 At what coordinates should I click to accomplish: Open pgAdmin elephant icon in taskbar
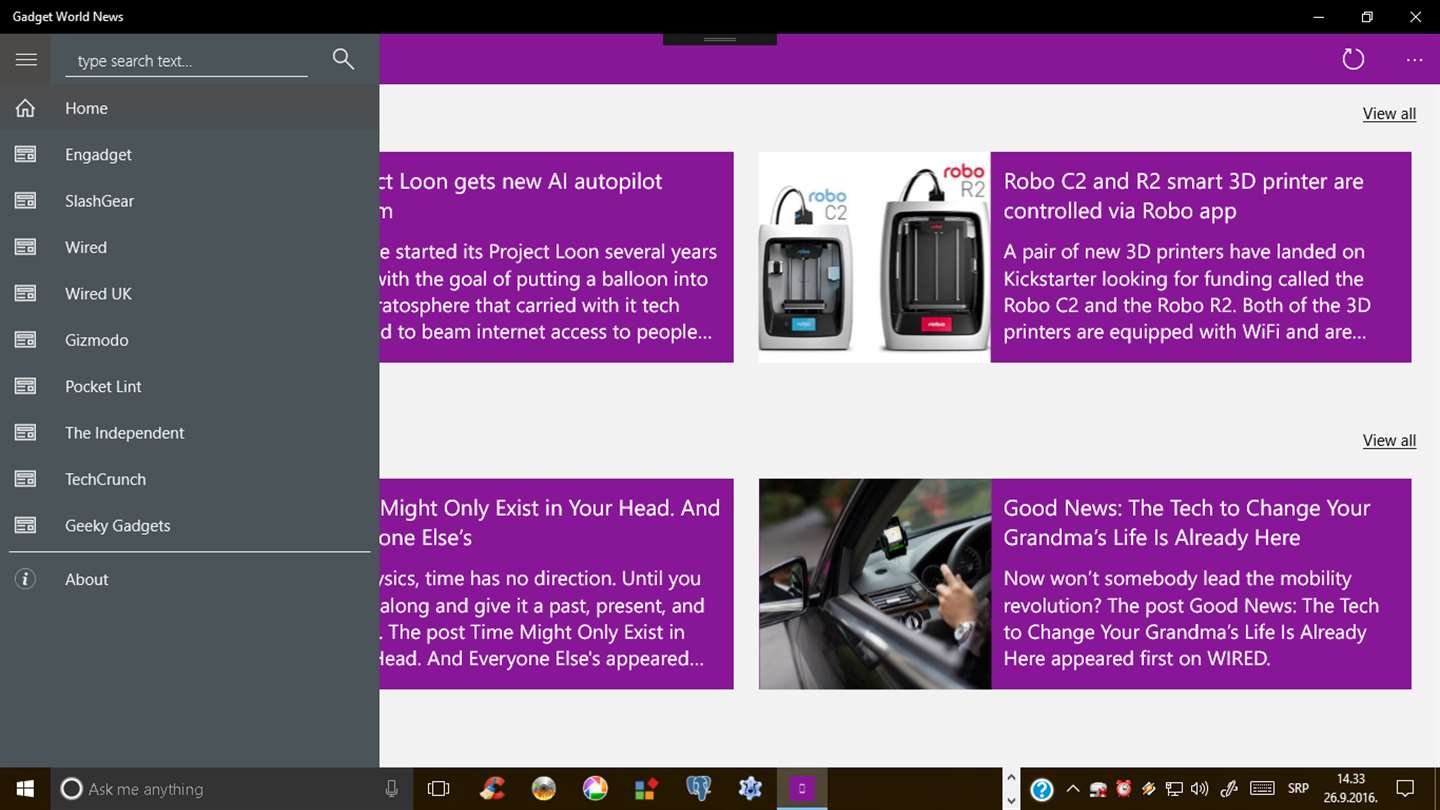698,789
